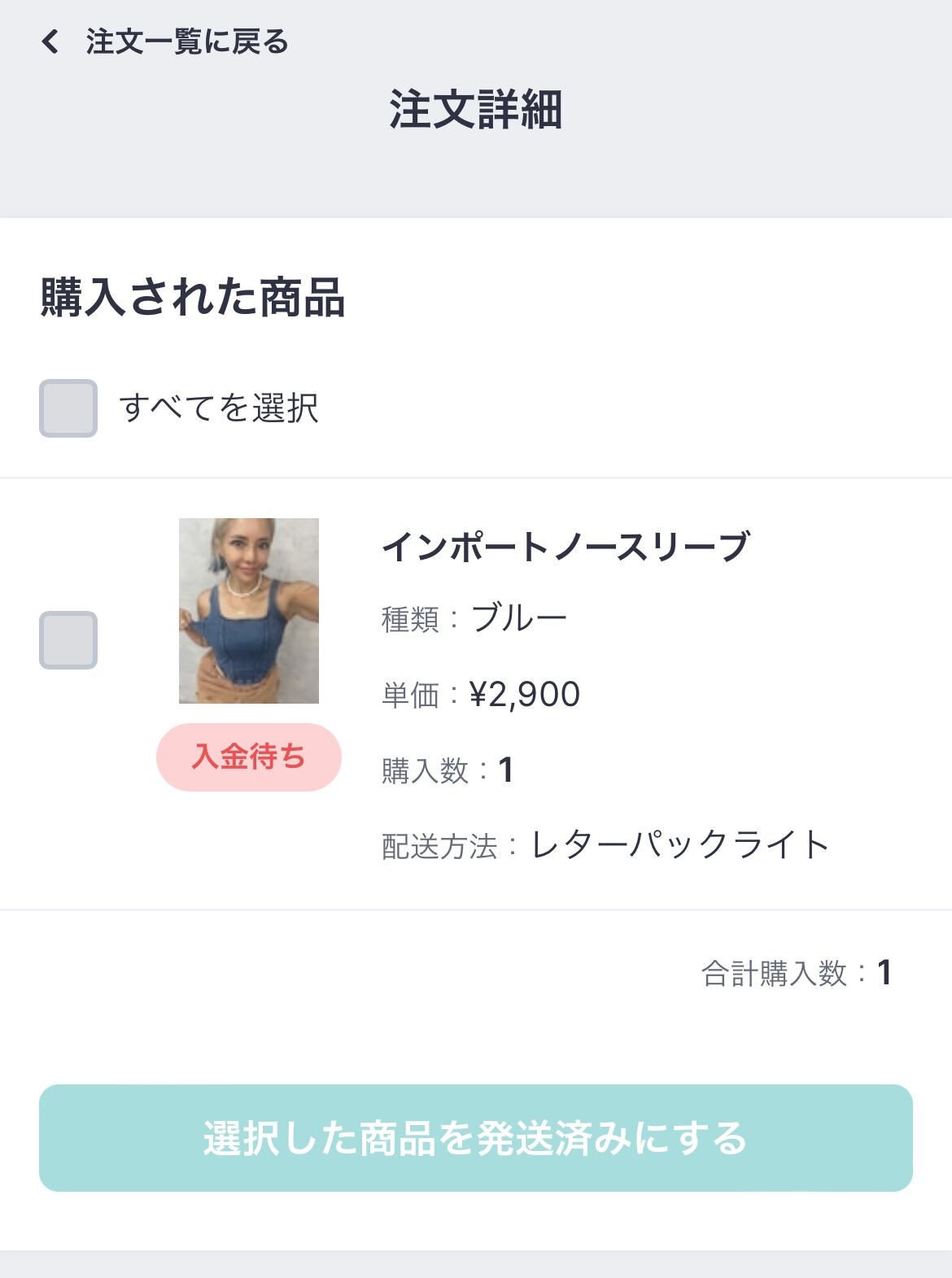The height and width of the screenshot is (1278, 952).
Task: Click the 購入された商品 section heading
Action: [193, 297]
